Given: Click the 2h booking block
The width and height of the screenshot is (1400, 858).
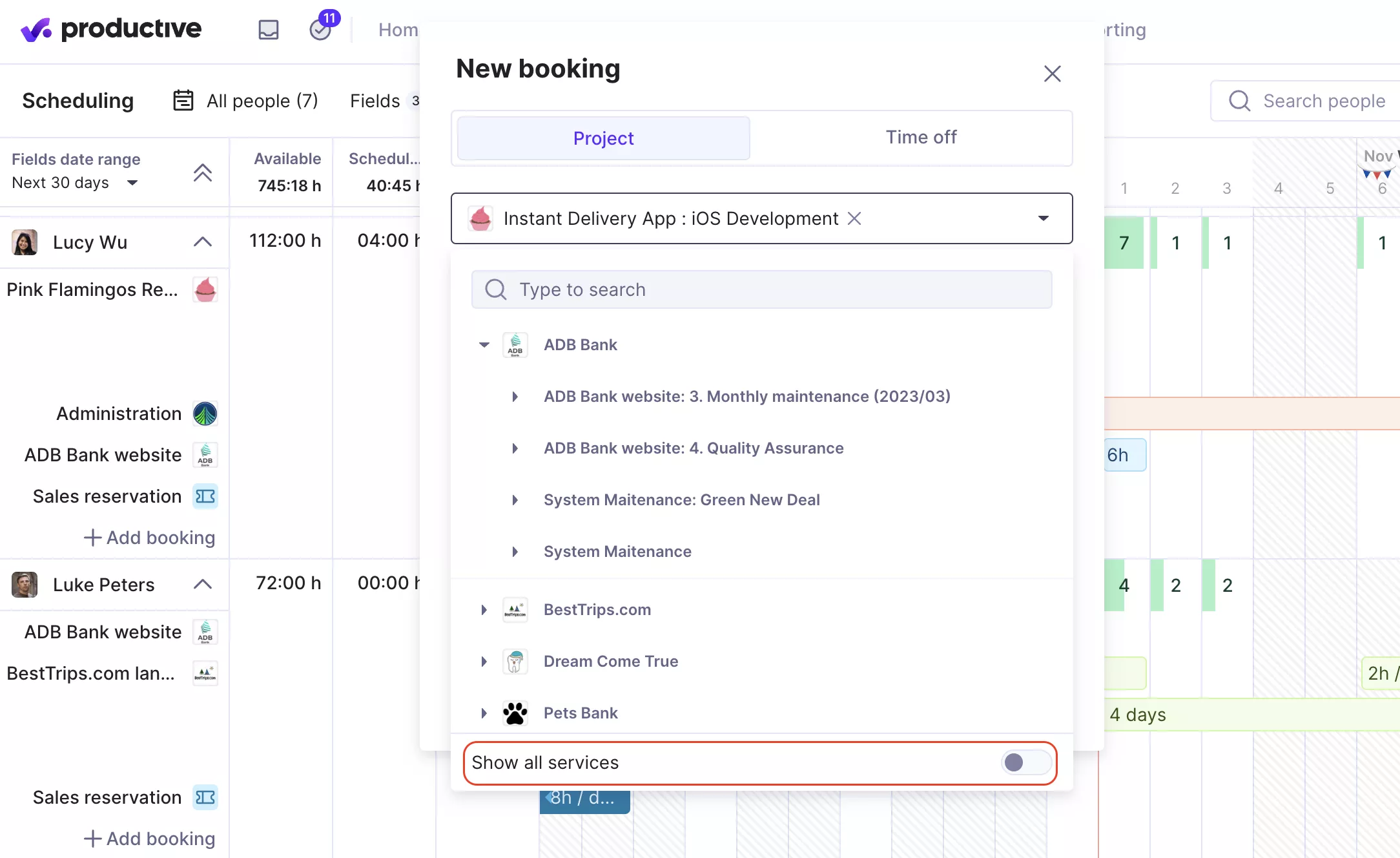Looking at the screenshot, I should [1380, 673].
